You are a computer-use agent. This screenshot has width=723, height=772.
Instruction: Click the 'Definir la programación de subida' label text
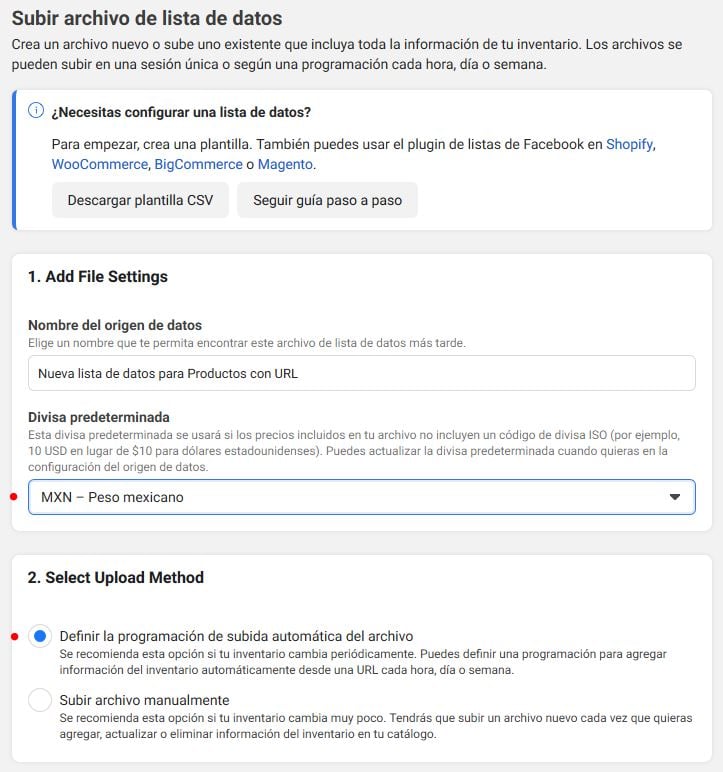(x=236, y=636)
